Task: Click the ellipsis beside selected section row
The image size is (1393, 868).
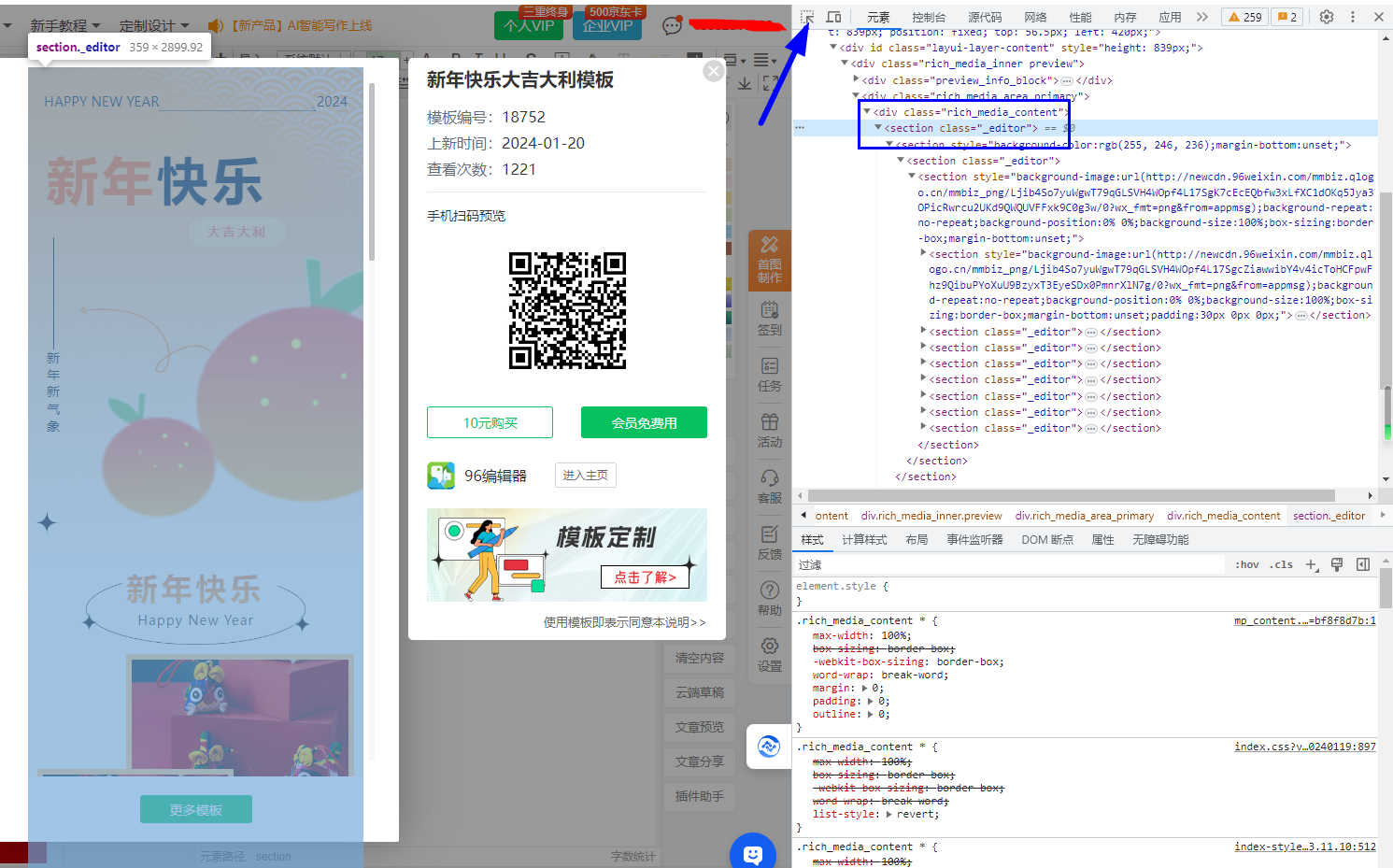Action: click(x=800, y=128)
